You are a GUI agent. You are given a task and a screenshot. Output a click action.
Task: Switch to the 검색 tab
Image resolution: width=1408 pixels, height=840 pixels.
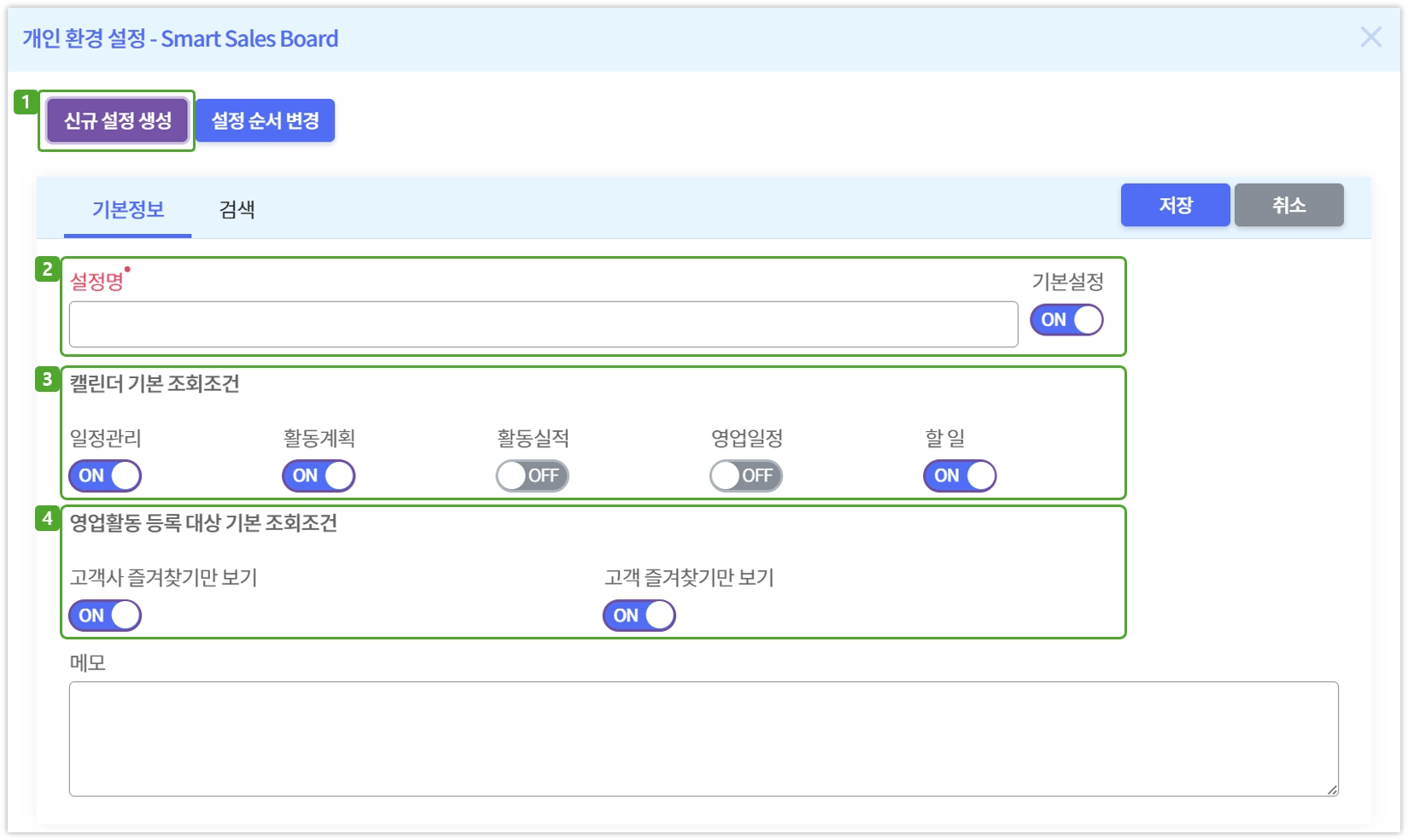(237, 209)
